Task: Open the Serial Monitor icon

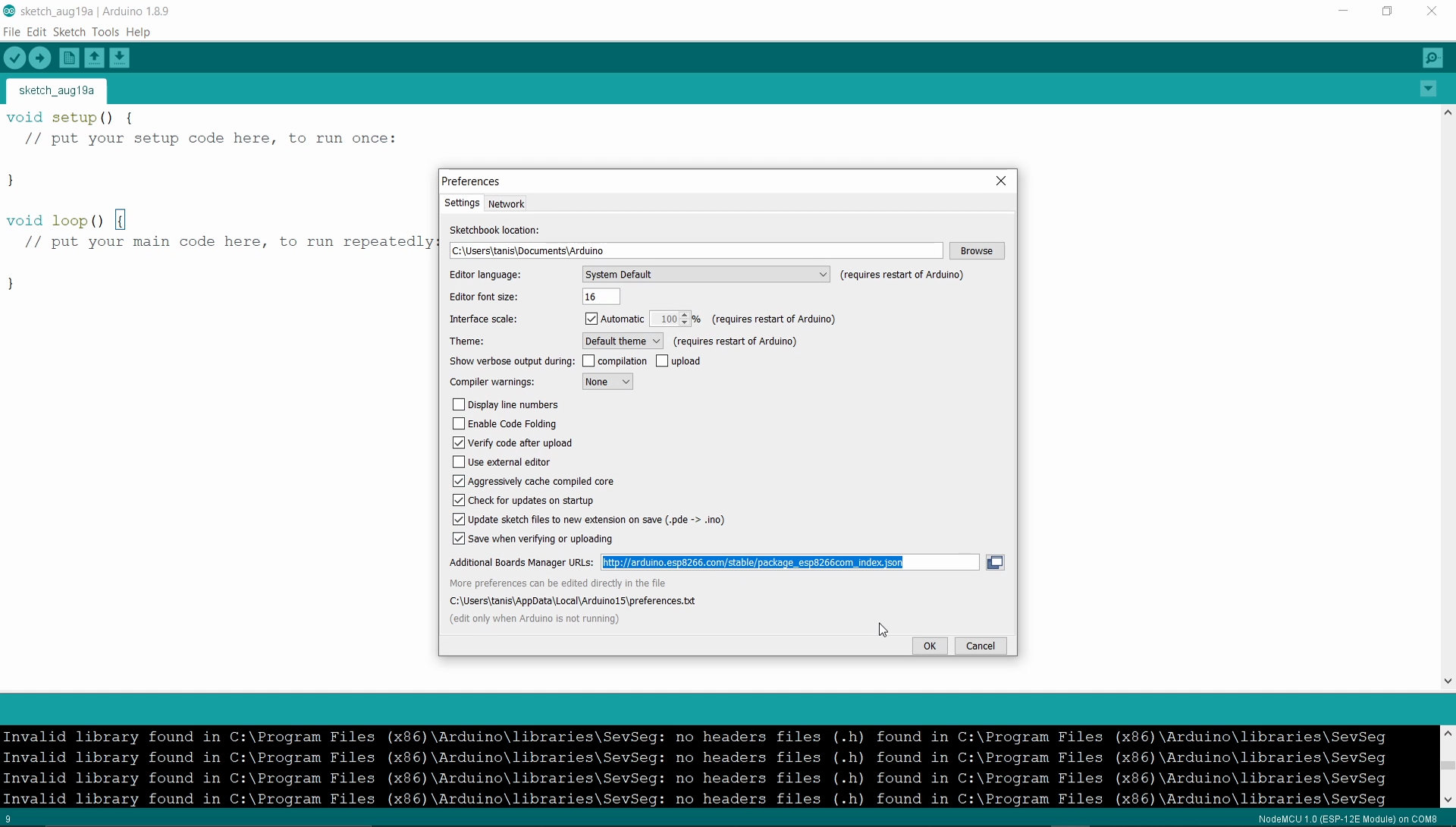Action: [x=1432, y=58]
